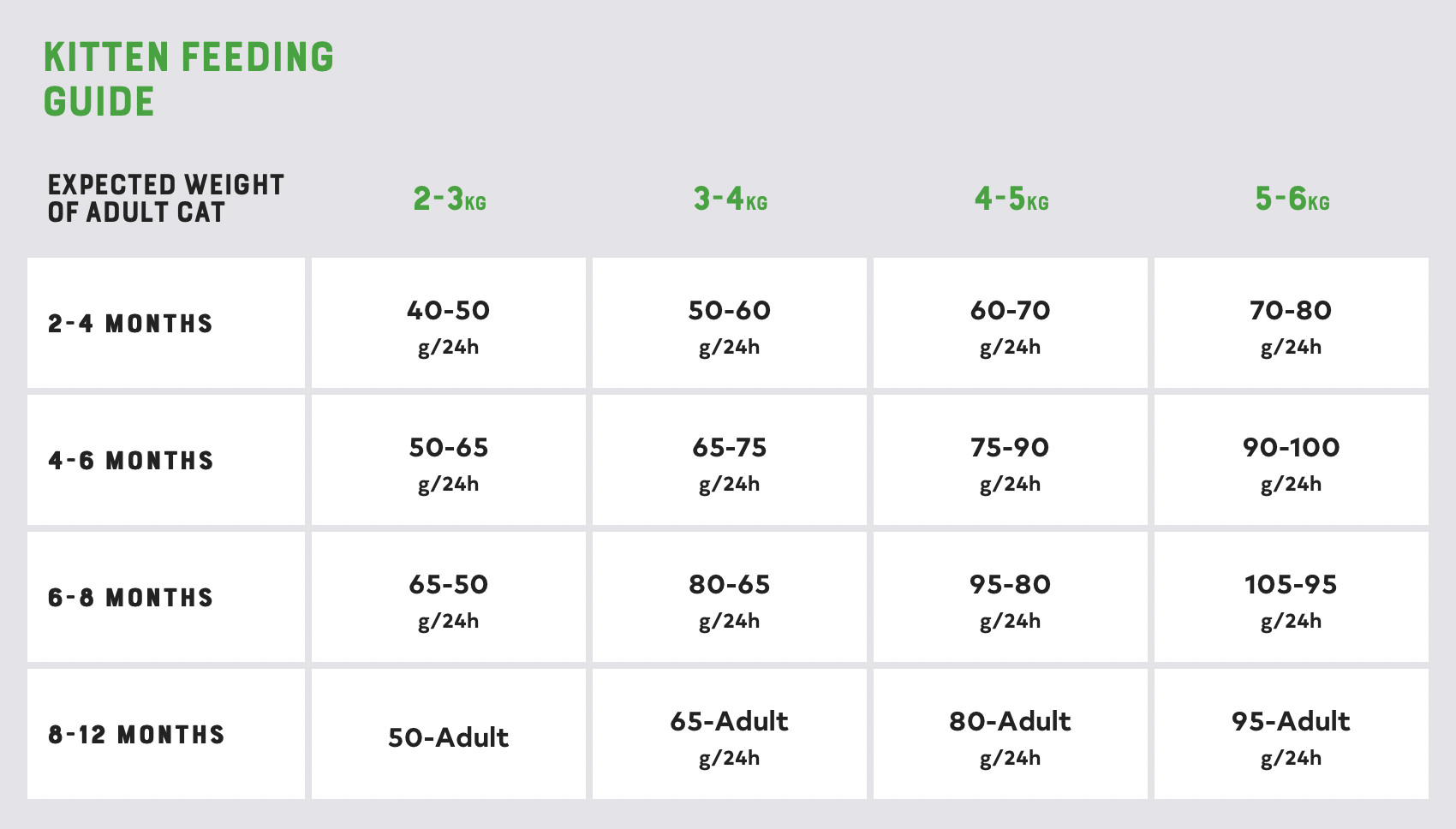The image size is (1456, 829).
Task: Select the 90-100 g/24h cell
Action: coord(1292,460)
